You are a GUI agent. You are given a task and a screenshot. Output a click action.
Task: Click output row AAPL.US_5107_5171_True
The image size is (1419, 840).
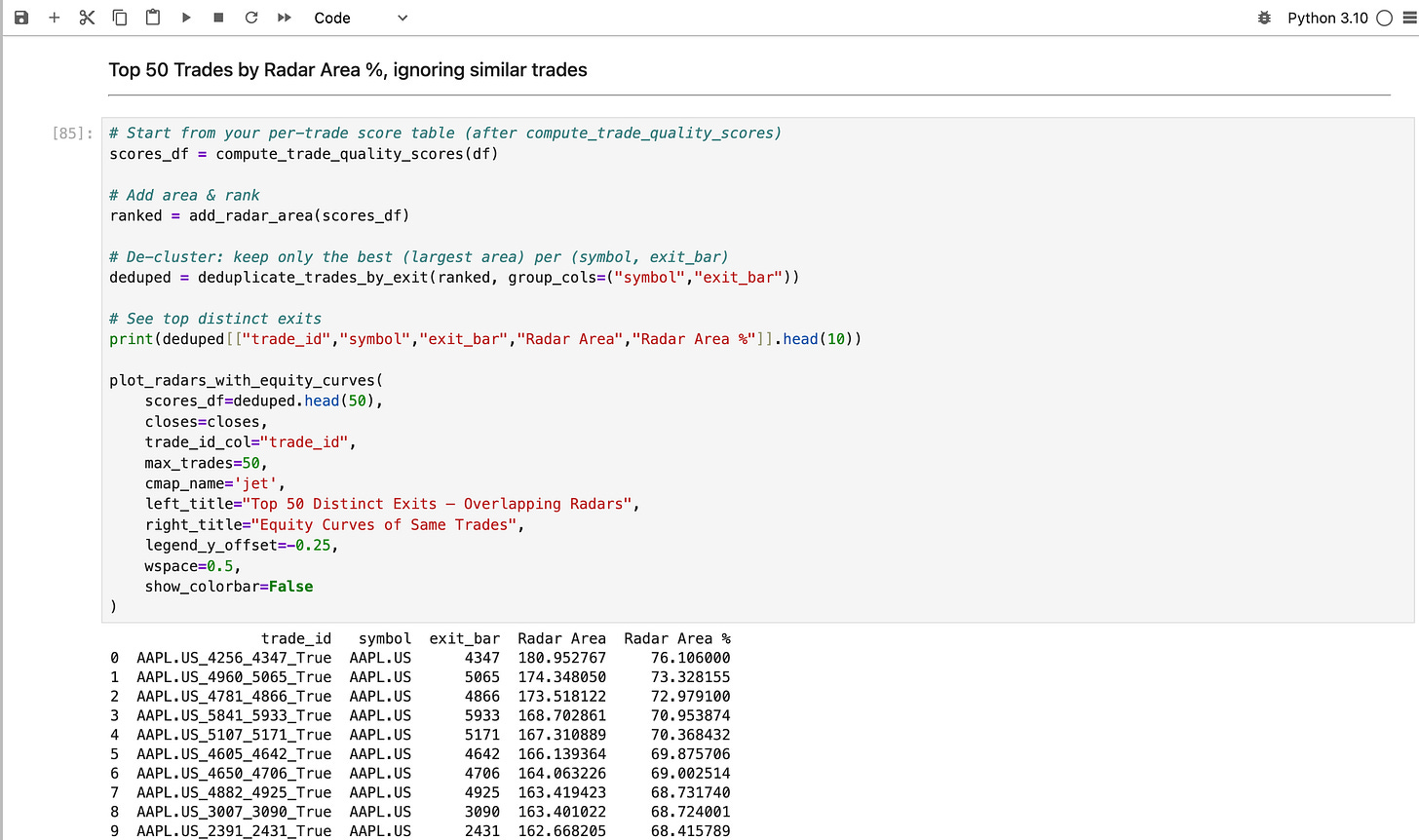[x=420, y=735]
